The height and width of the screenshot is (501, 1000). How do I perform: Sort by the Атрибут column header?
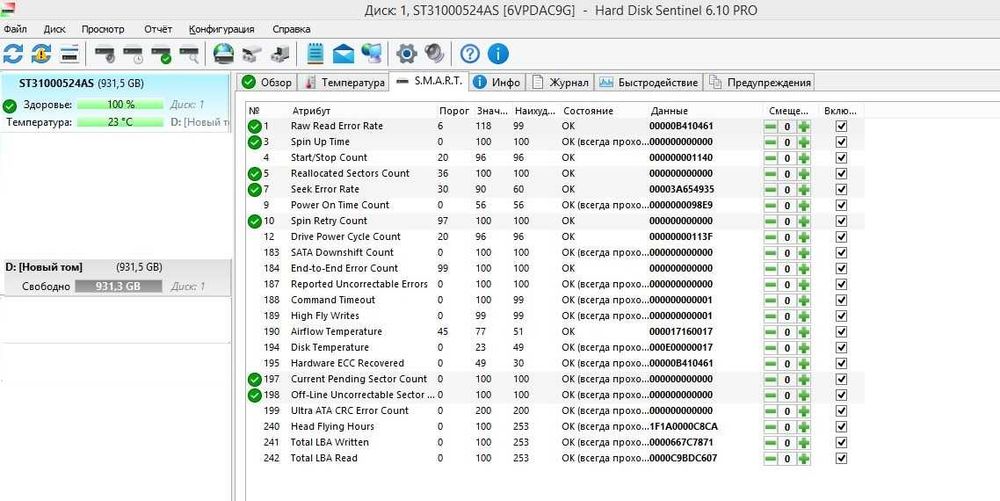tap(311, 111)
